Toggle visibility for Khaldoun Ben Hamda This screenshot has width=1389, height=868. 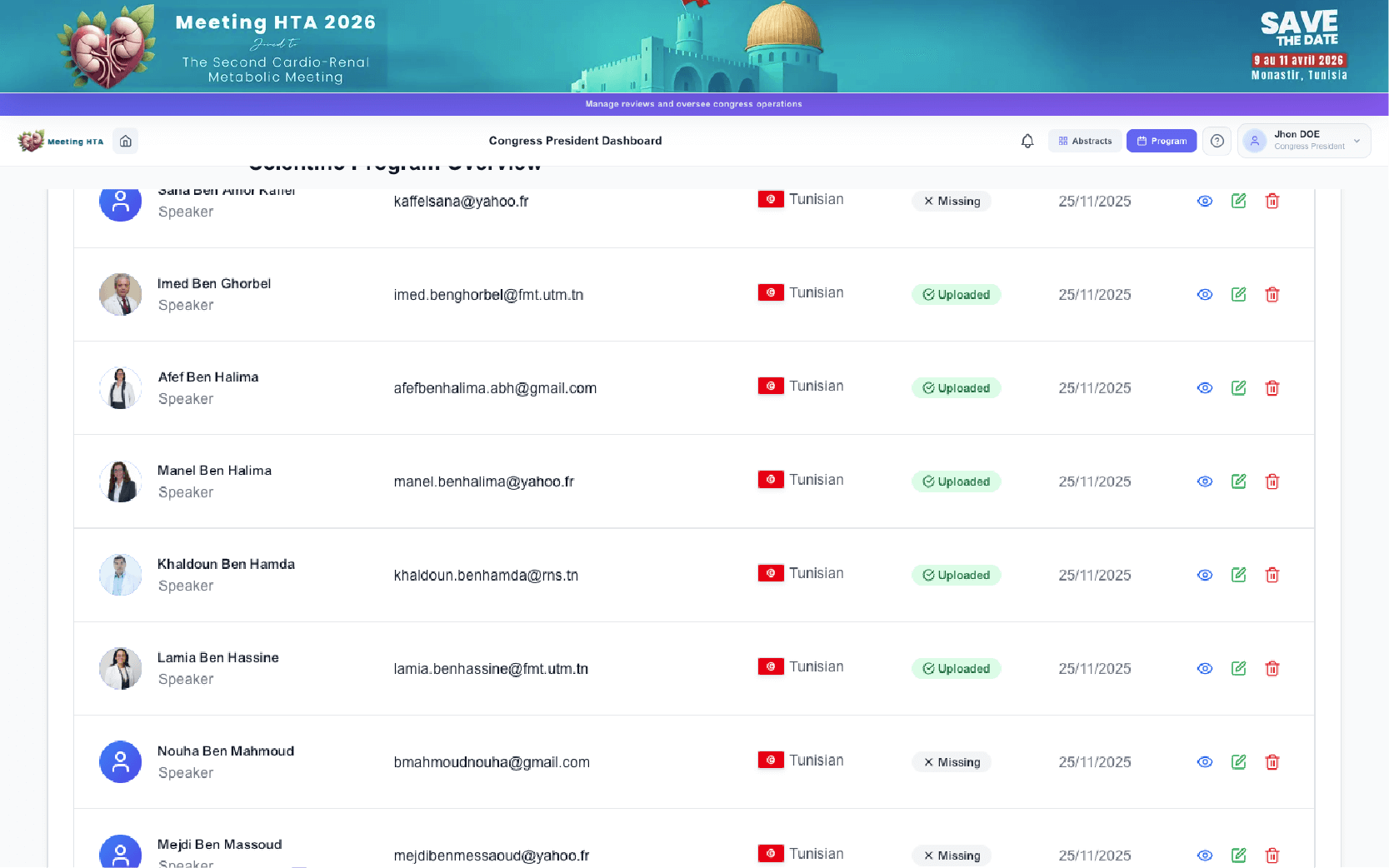[x=1204, y=575]
